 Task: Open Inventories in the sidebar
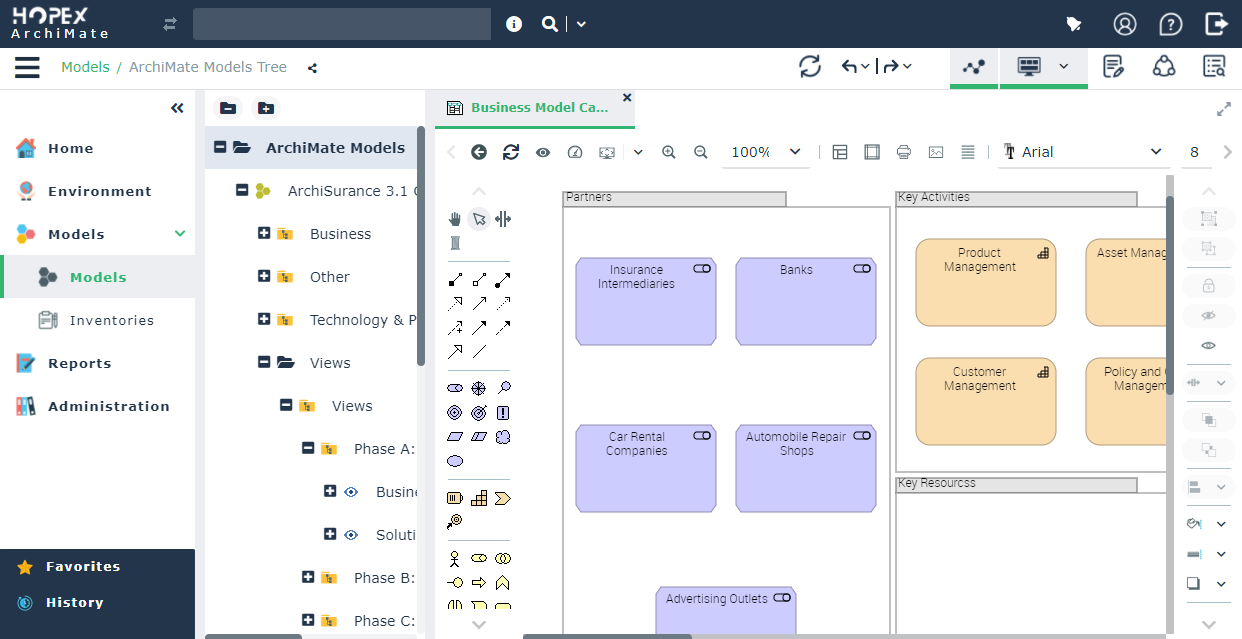pos(111,320)
